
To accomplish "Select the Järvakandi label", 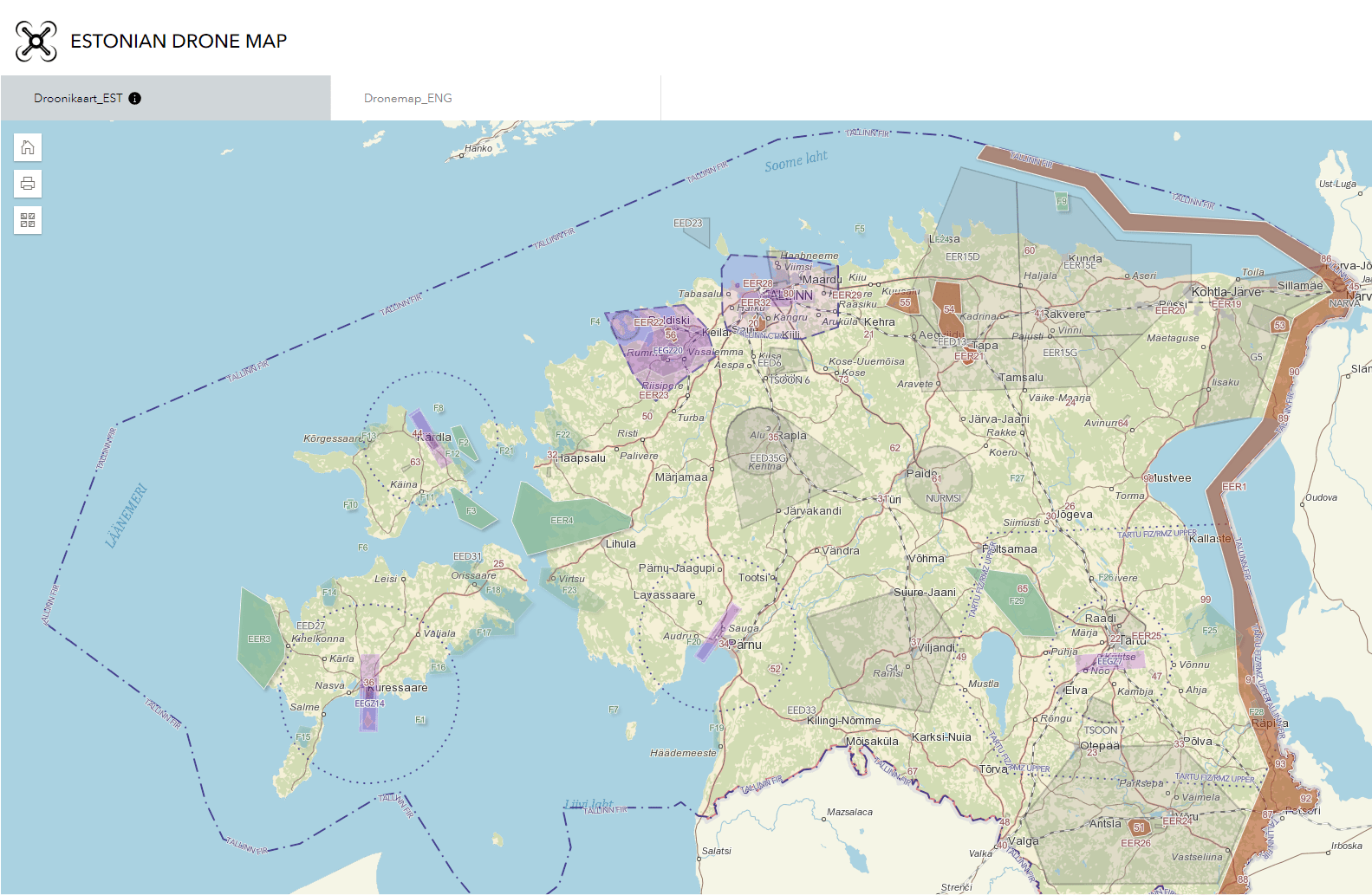I will click(813, 511).
